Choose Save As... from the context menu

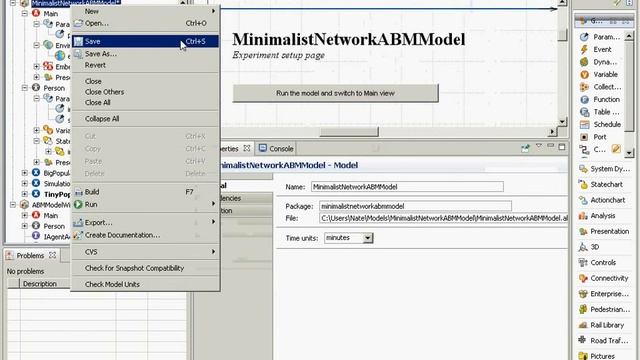click(x=145, y=53)
